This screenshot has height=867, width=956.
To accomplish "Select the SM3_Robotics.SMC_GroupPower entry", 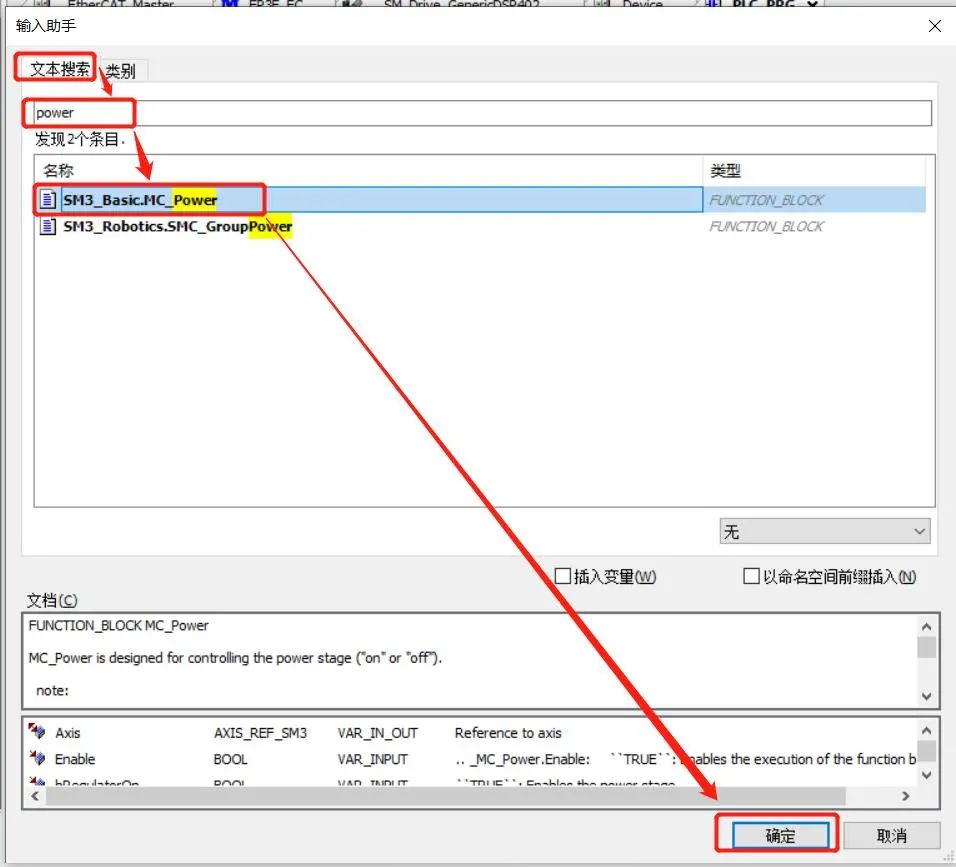I will click(x=177, y=227).
